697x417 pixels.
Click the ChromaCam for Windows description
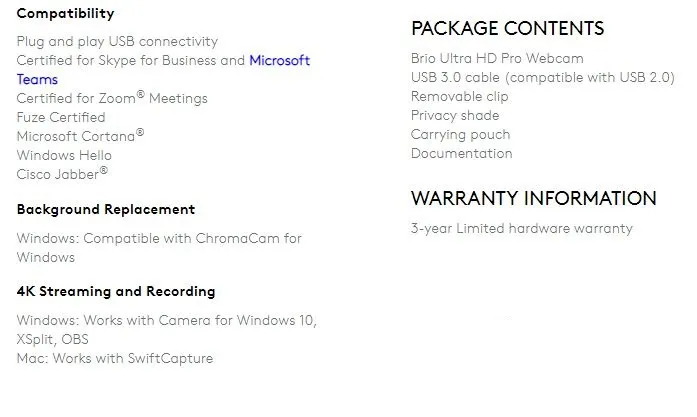tap(159, 248)
